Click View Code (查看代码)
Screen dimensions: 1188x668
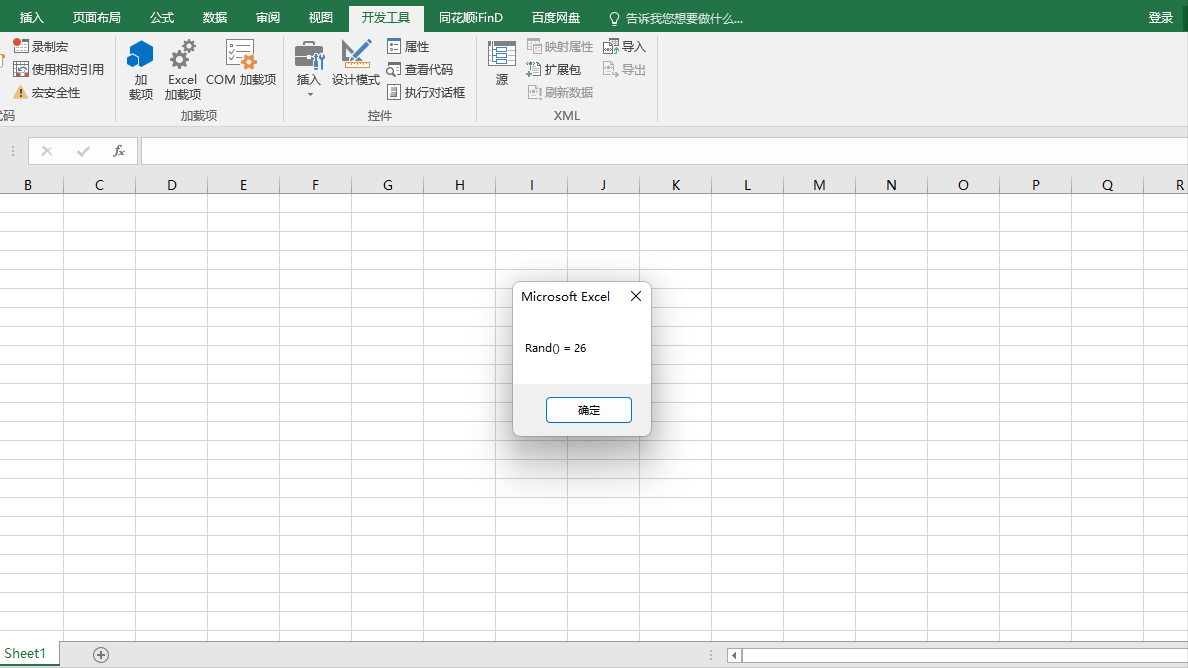(x=420, y=69)
